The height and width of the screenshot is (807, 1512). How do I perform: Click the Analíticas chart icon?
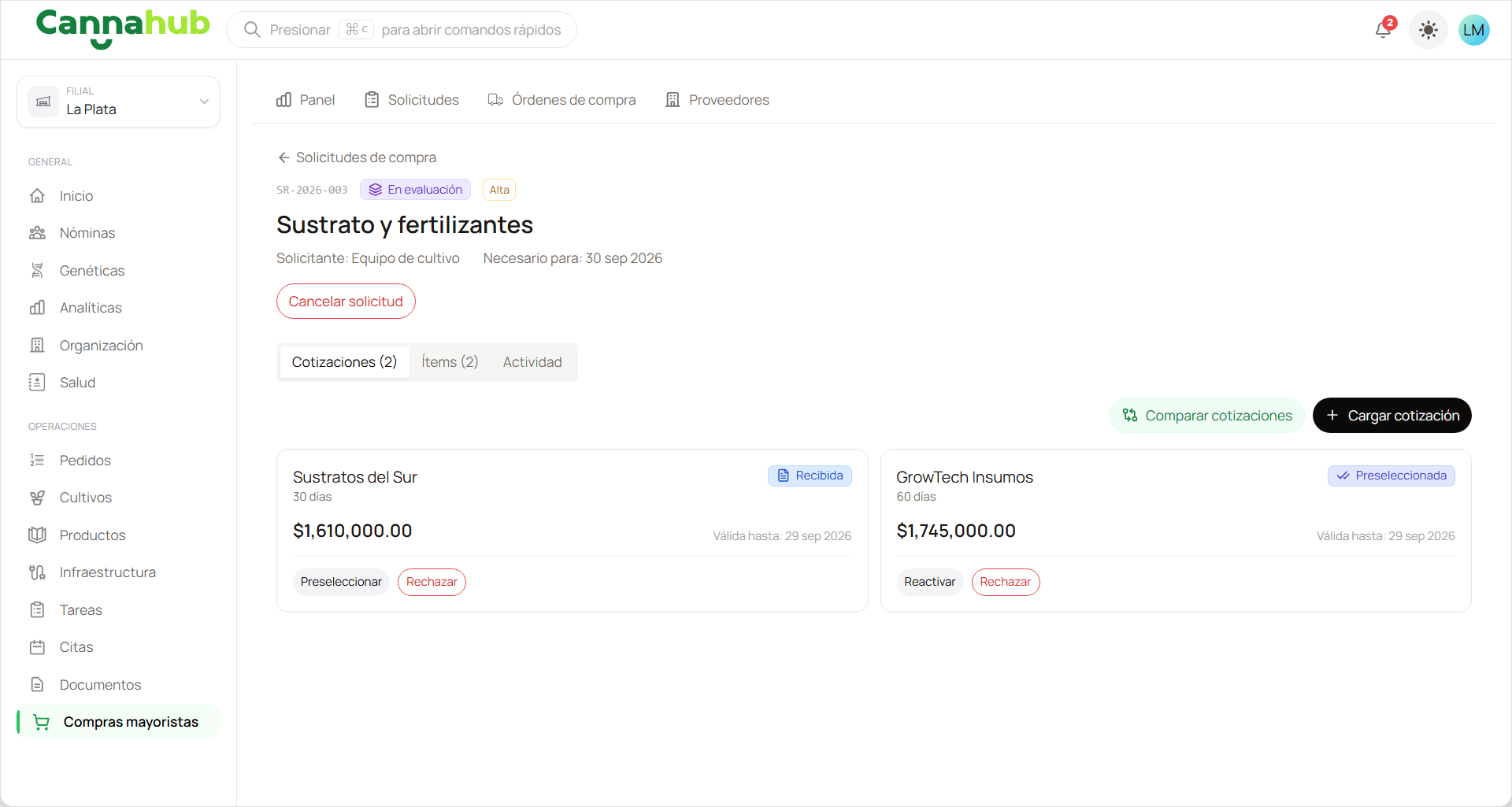tap(37, 308)
